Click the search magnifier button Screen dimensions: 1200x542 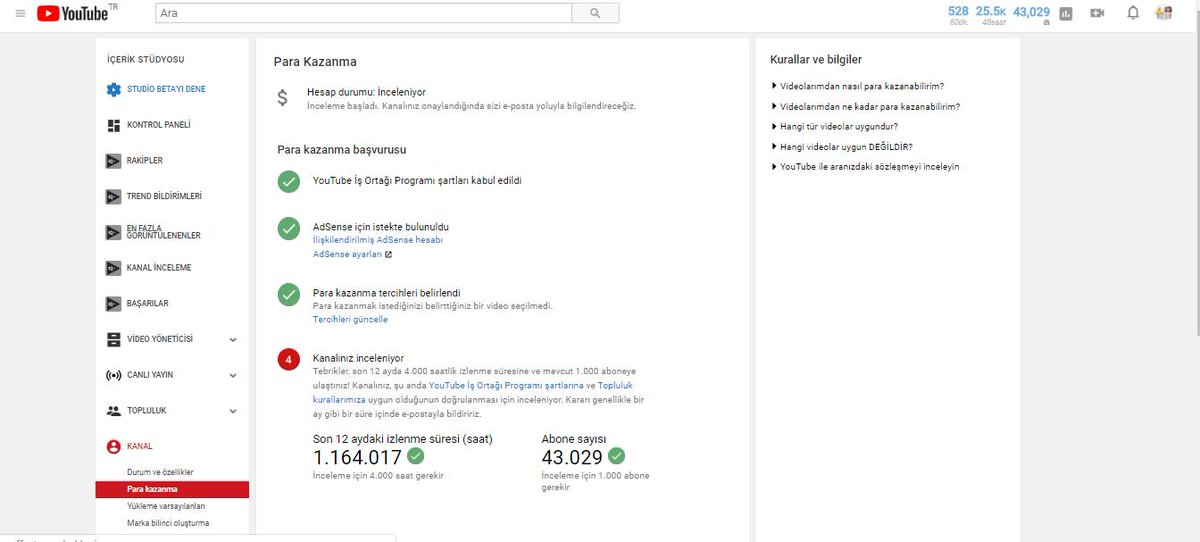click(595, 13)
